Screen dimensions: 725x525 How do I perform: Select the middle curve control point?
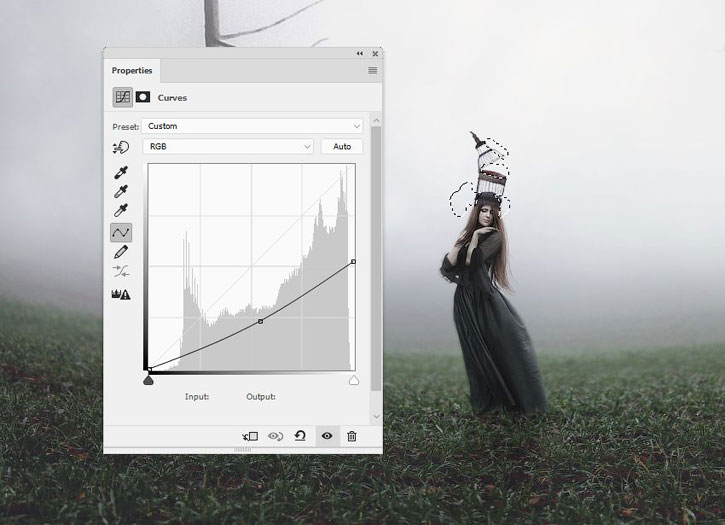(261, 321)
